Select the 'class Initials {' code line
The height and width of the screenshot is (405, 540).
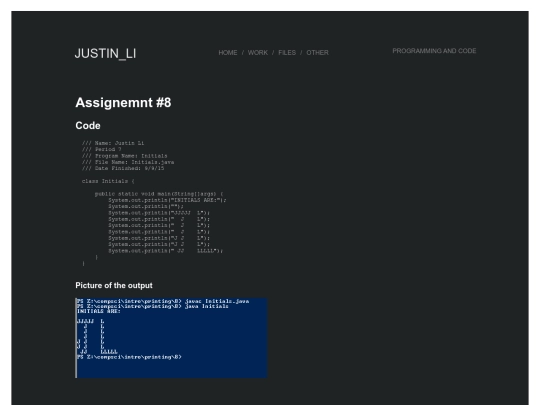(x=108, y=181)
